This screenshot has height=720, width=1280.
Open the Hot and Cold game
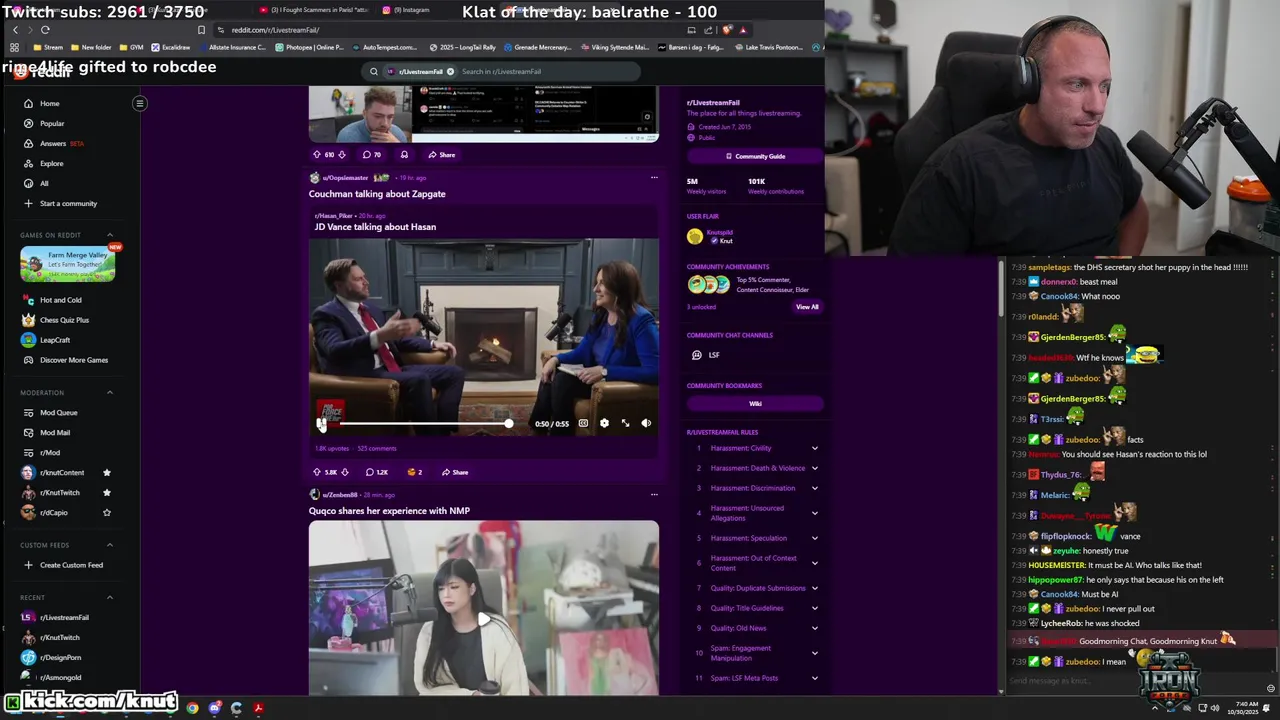(61, 300)
